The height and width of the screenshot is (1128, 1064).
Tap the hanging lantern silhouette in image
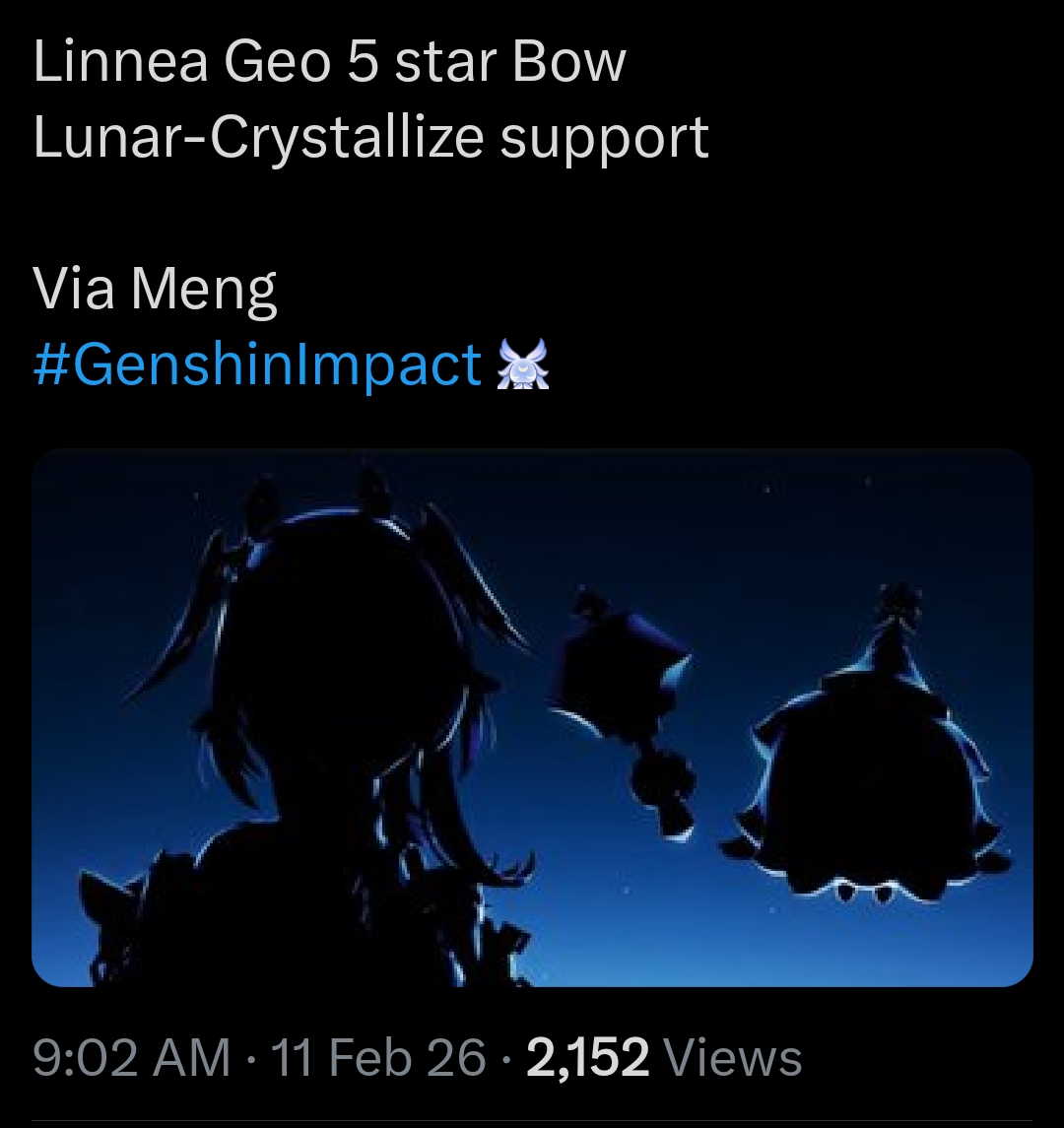pos(630,712)
